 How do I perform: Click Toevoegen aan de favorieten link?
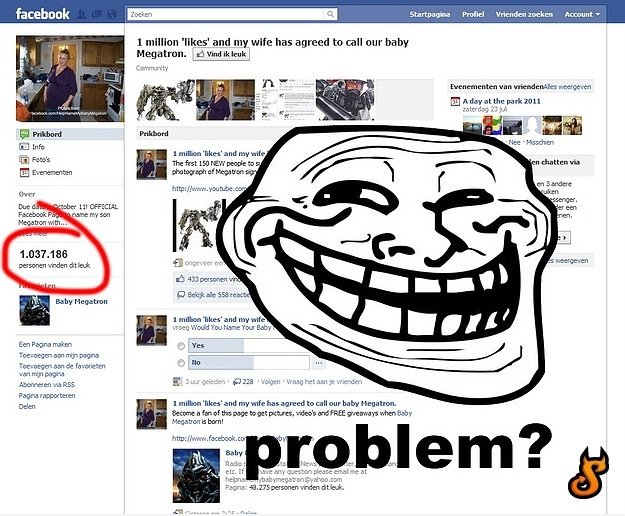[x=62, y=370]
